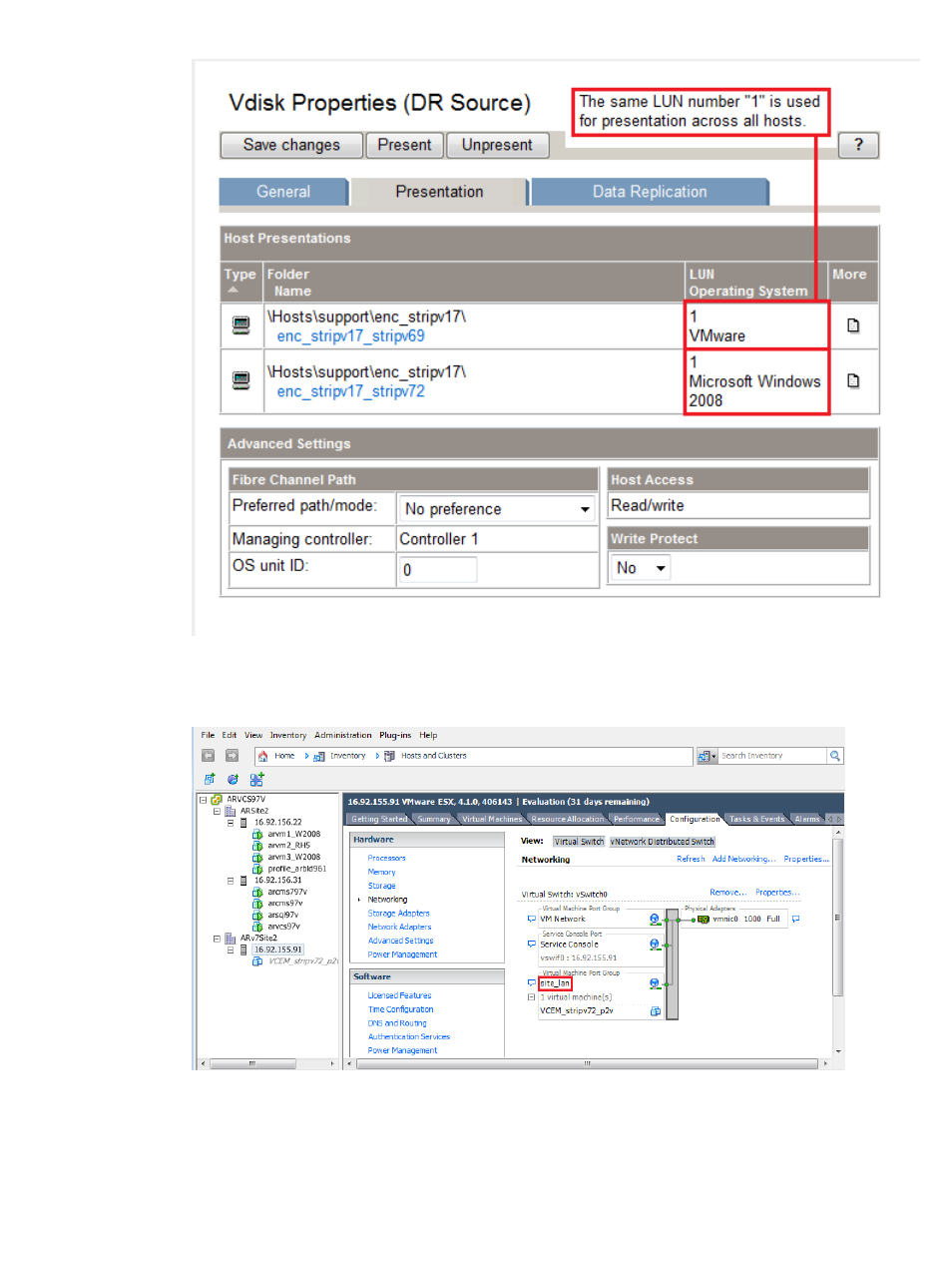The image size is (952, 1268).
Task: Select vNetwork Distributed Switch view
Action: [x=663, y=842]
